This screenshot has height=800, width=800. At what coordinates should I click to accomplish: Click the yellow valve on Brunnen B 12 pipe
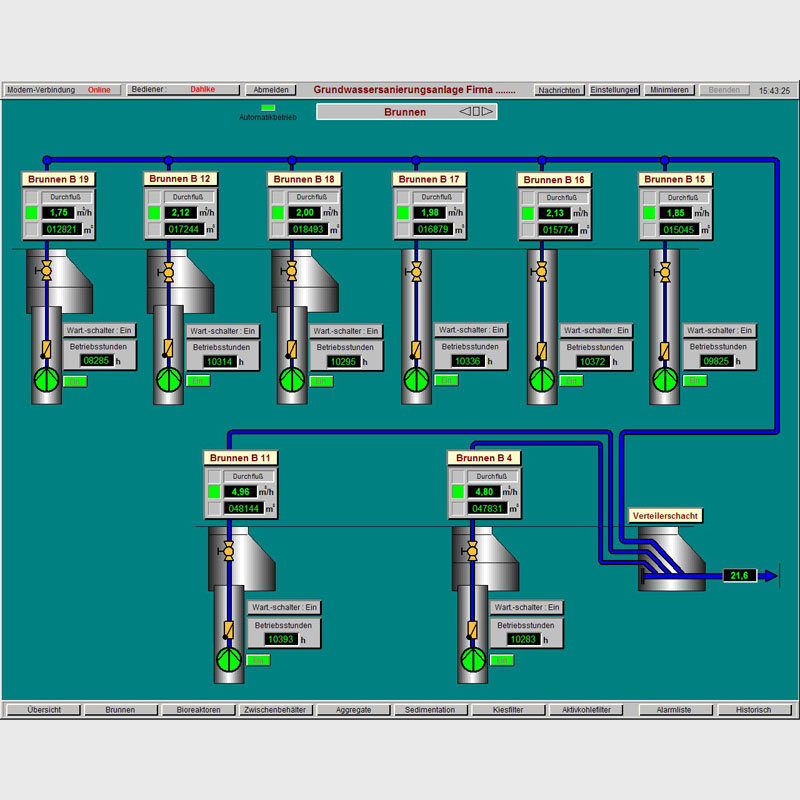[x=168, y=271]
